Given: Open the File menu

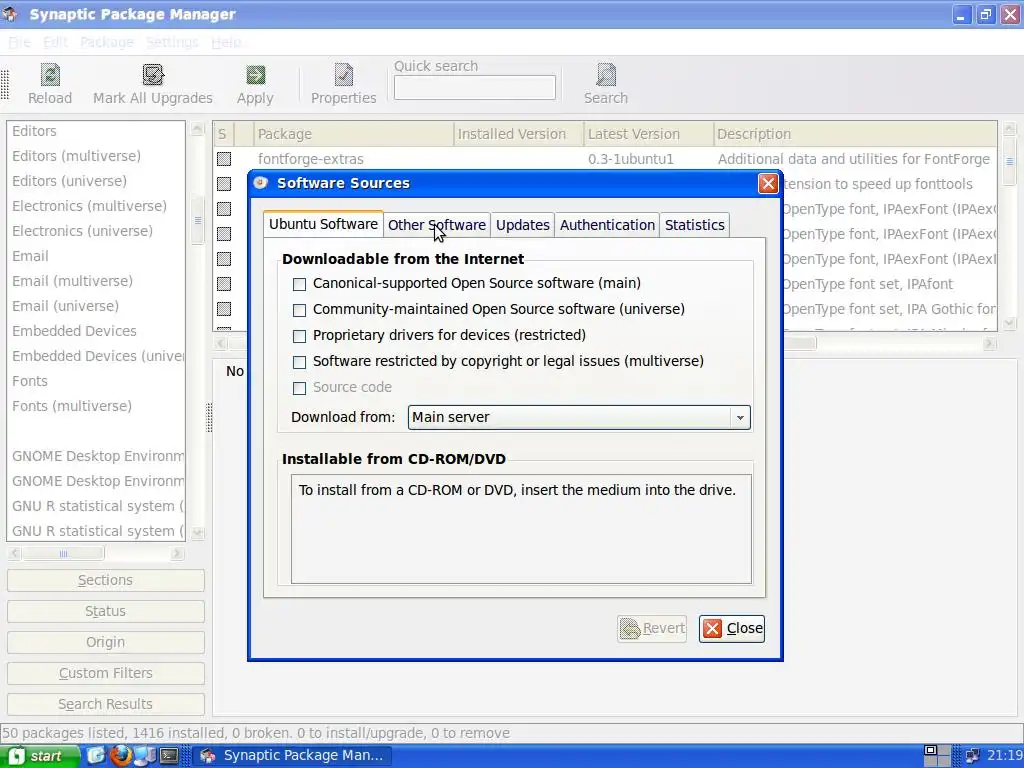Looking at the screenshot, I should (x=19, y=42).
